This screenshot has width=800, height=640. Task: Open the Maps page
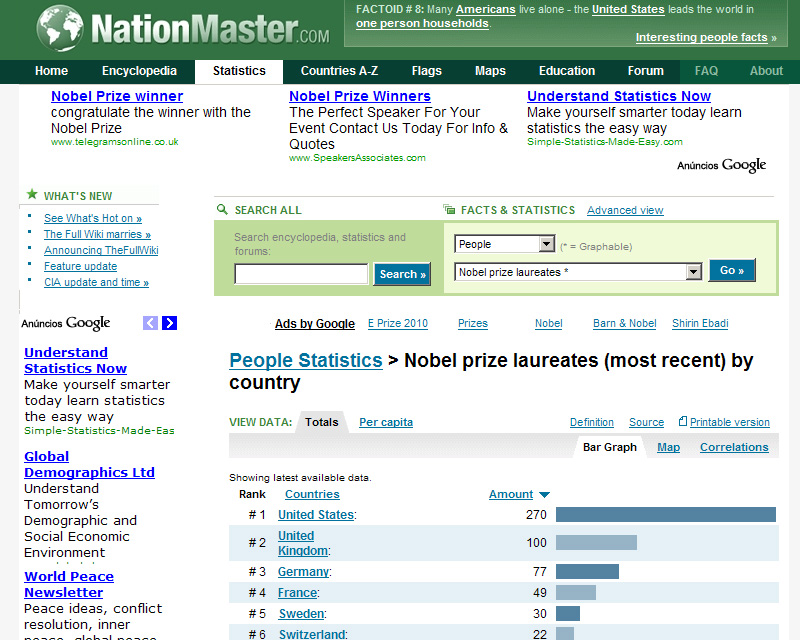click(x=490, y=71)
